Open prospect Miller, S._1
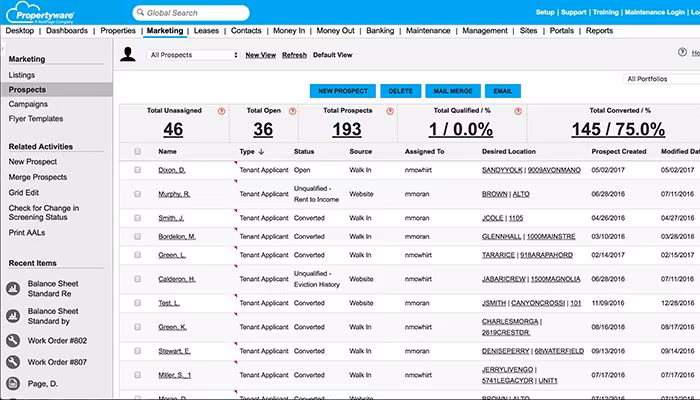This screenshot has width=700, height=400. point(175,375)
